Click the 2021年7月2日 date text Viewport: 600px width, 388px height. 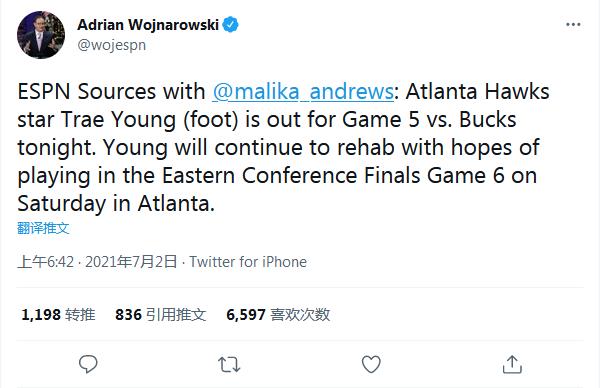point(131,262)
